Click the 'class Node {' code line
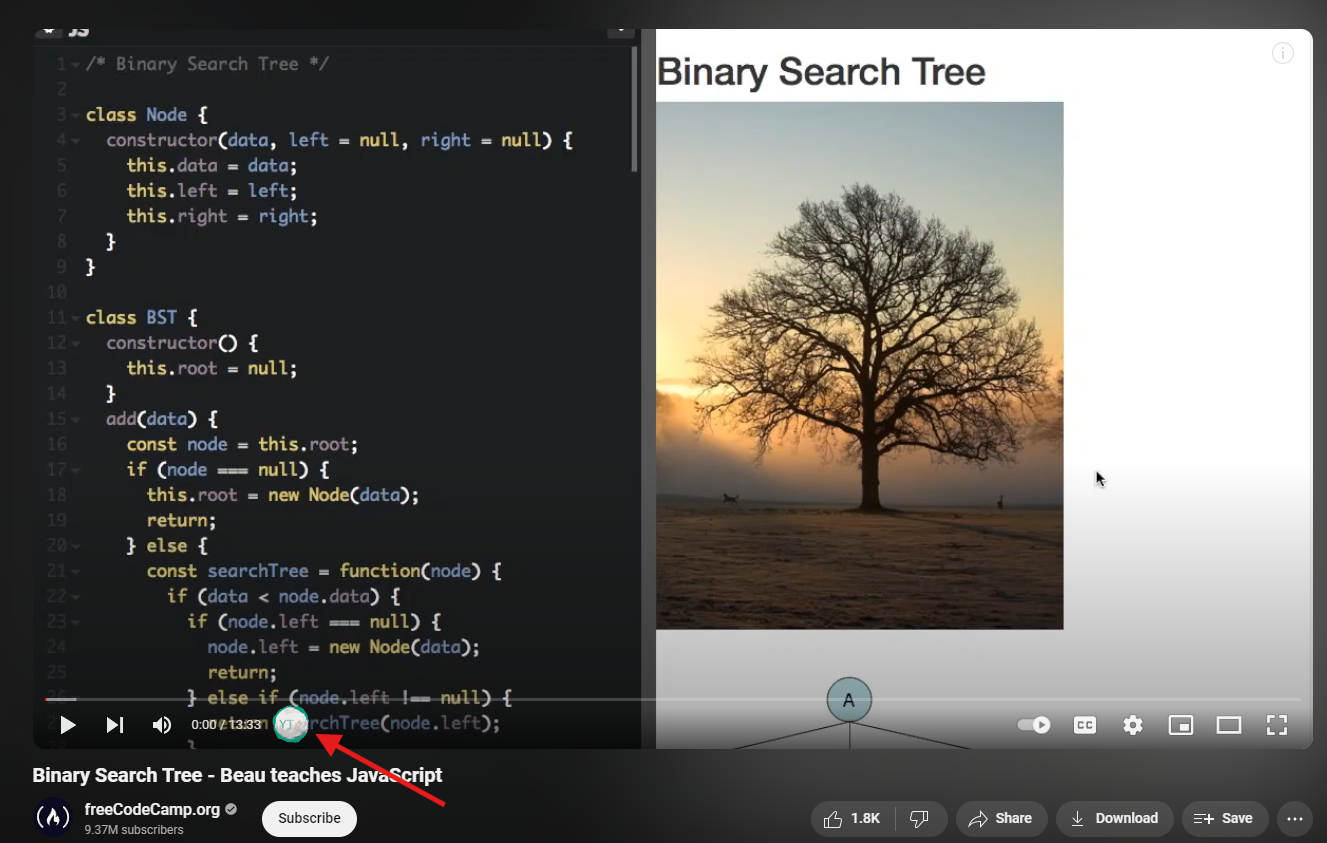The image size is (1327, 843). pos(147,115)
